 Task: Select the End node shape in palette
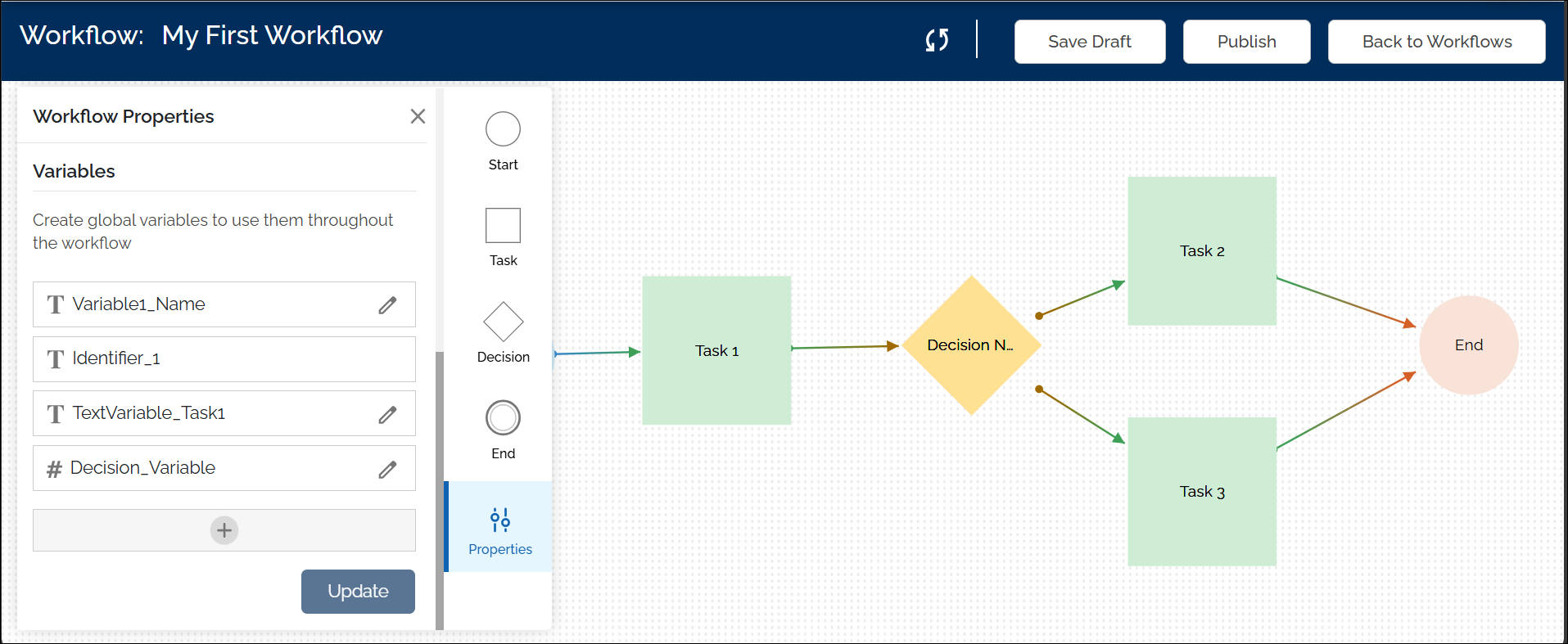(x=503, y=418)
